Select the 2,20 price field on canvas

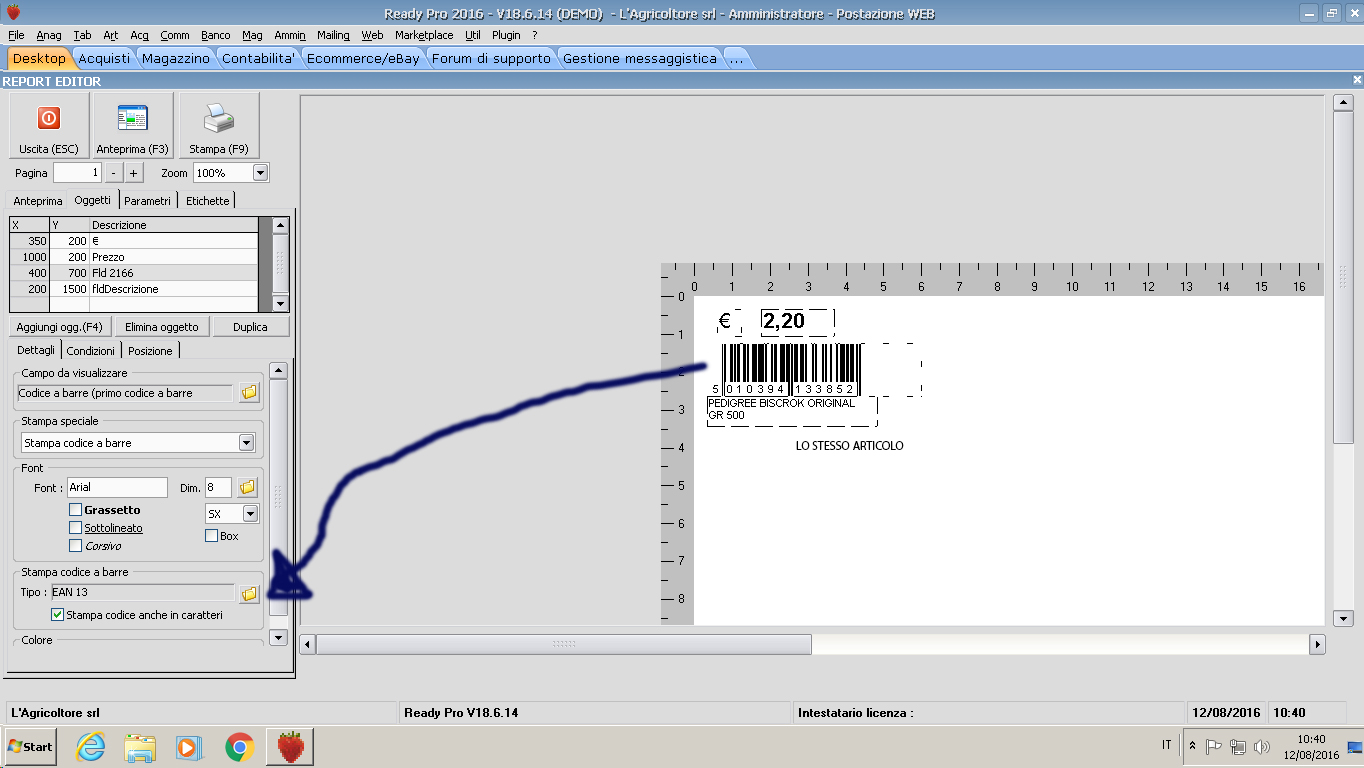click(797, 321)
